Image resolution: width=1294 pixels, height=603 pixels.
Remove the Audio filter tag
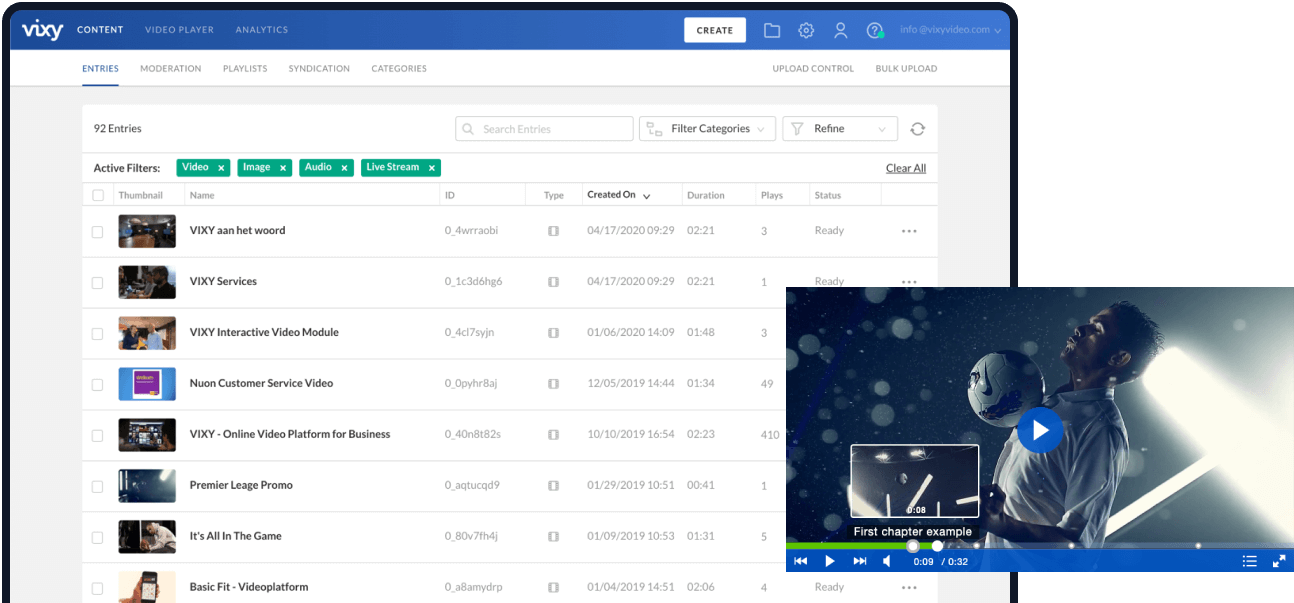pyautogui.click(x=344, y=168)
